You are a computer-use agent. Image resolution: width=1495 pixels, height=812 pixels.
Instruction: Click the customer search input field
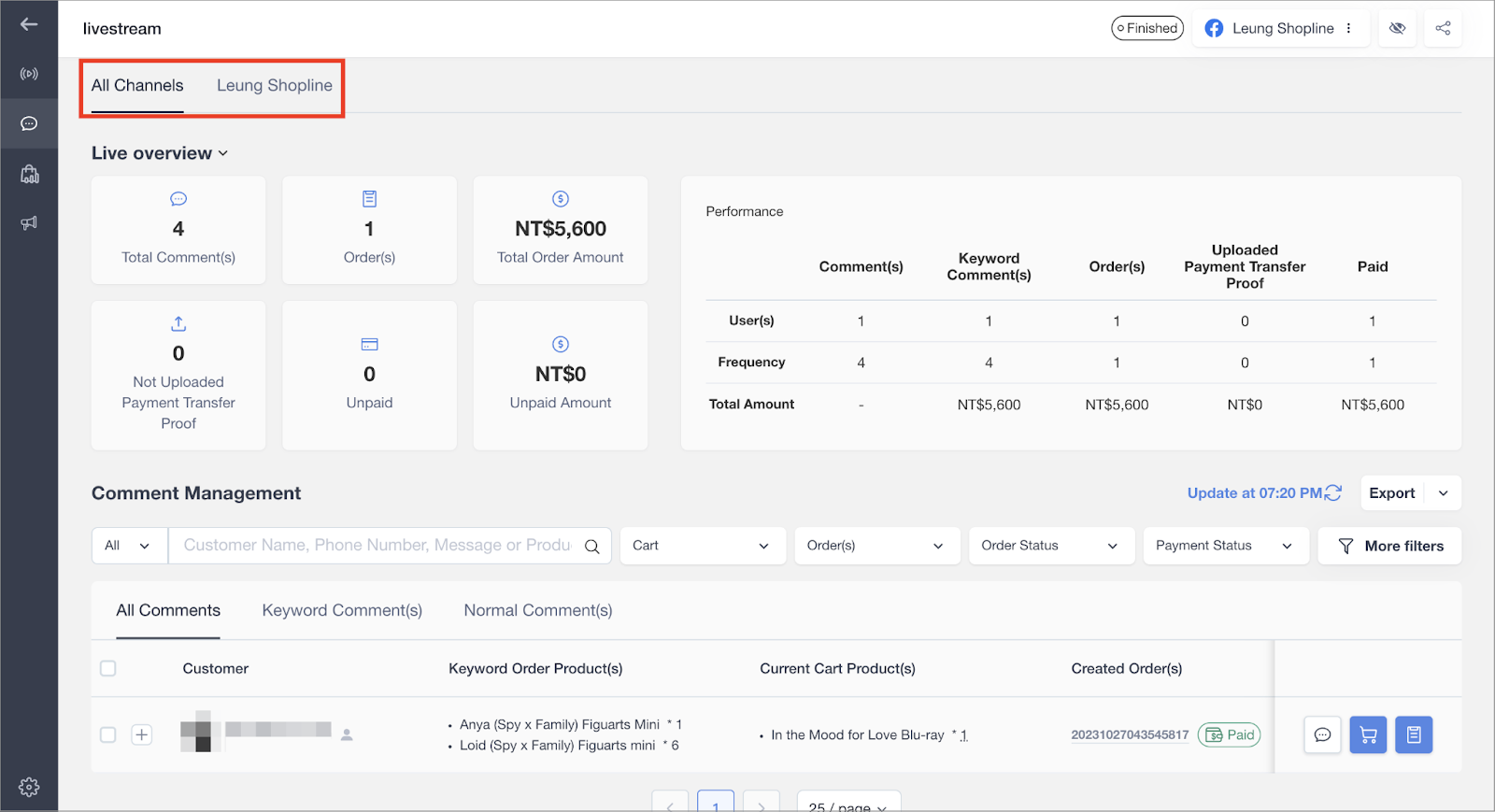click(x=377, y=546)
